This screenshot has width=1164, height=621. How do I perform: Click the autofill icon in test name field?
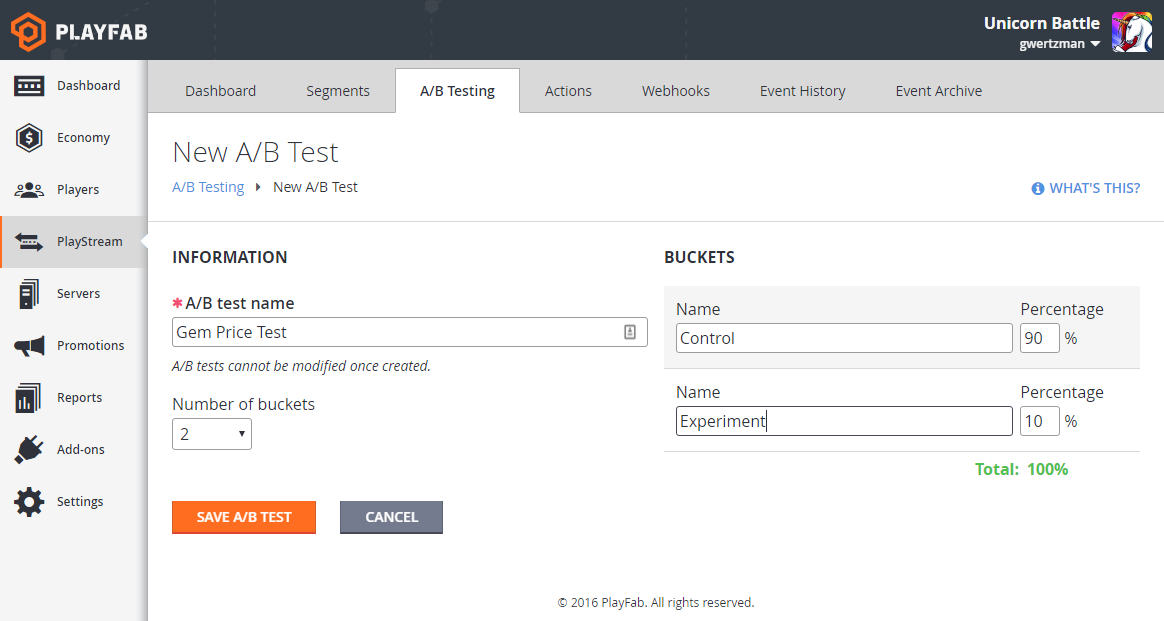click(630, 332)
